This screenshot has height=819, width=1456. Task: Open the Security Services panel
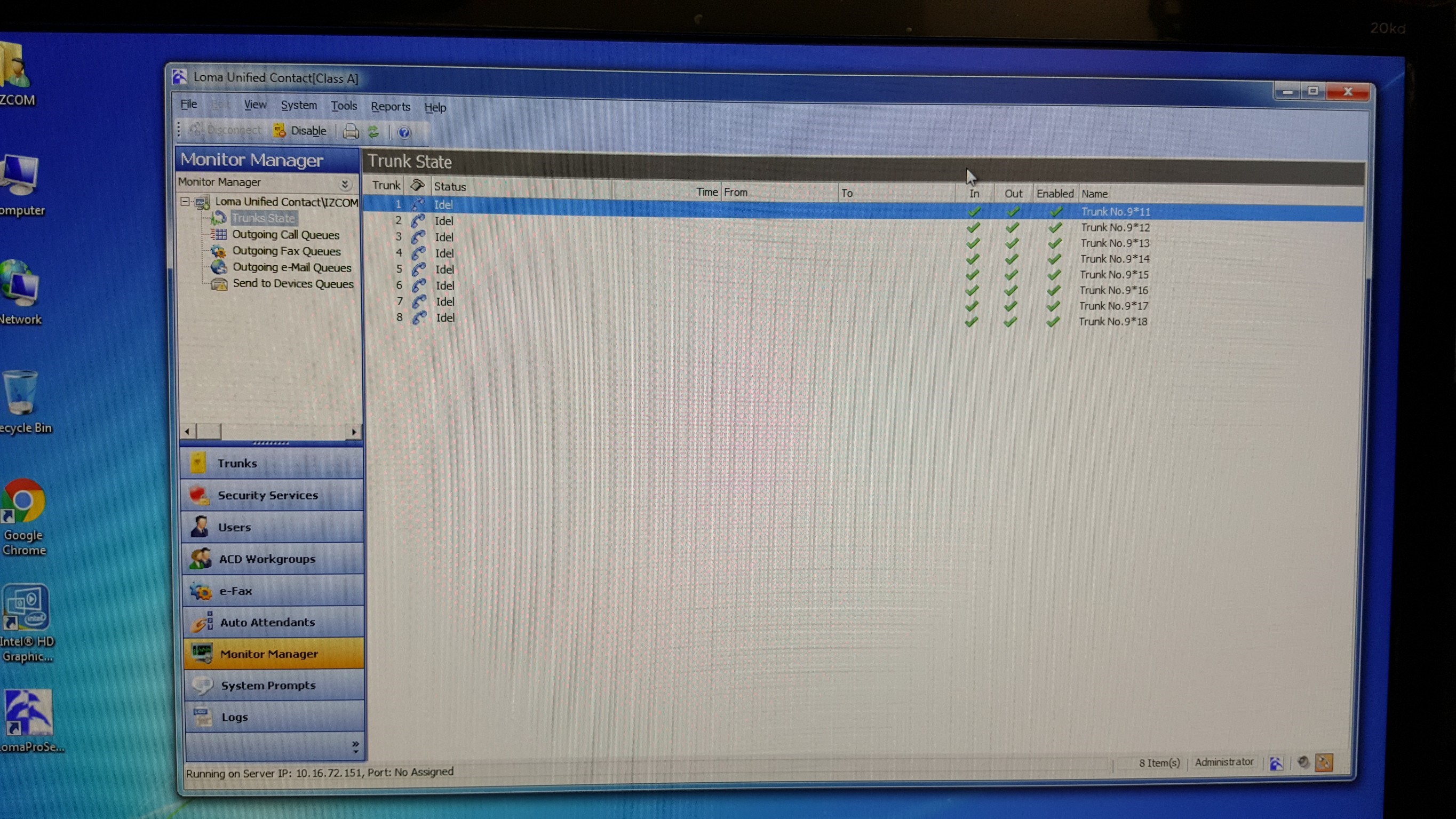click(268, 495)
